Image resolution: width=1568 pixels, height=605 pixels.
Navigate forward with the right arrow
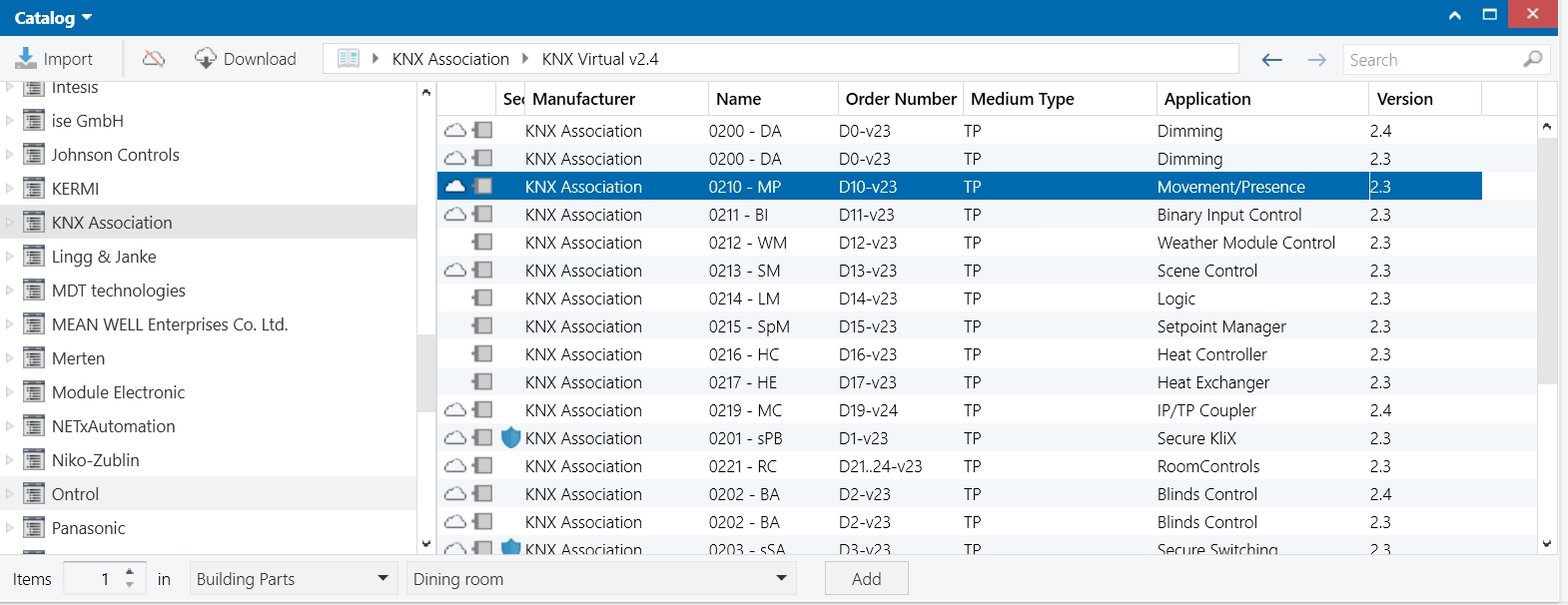tap(1317, 60)
